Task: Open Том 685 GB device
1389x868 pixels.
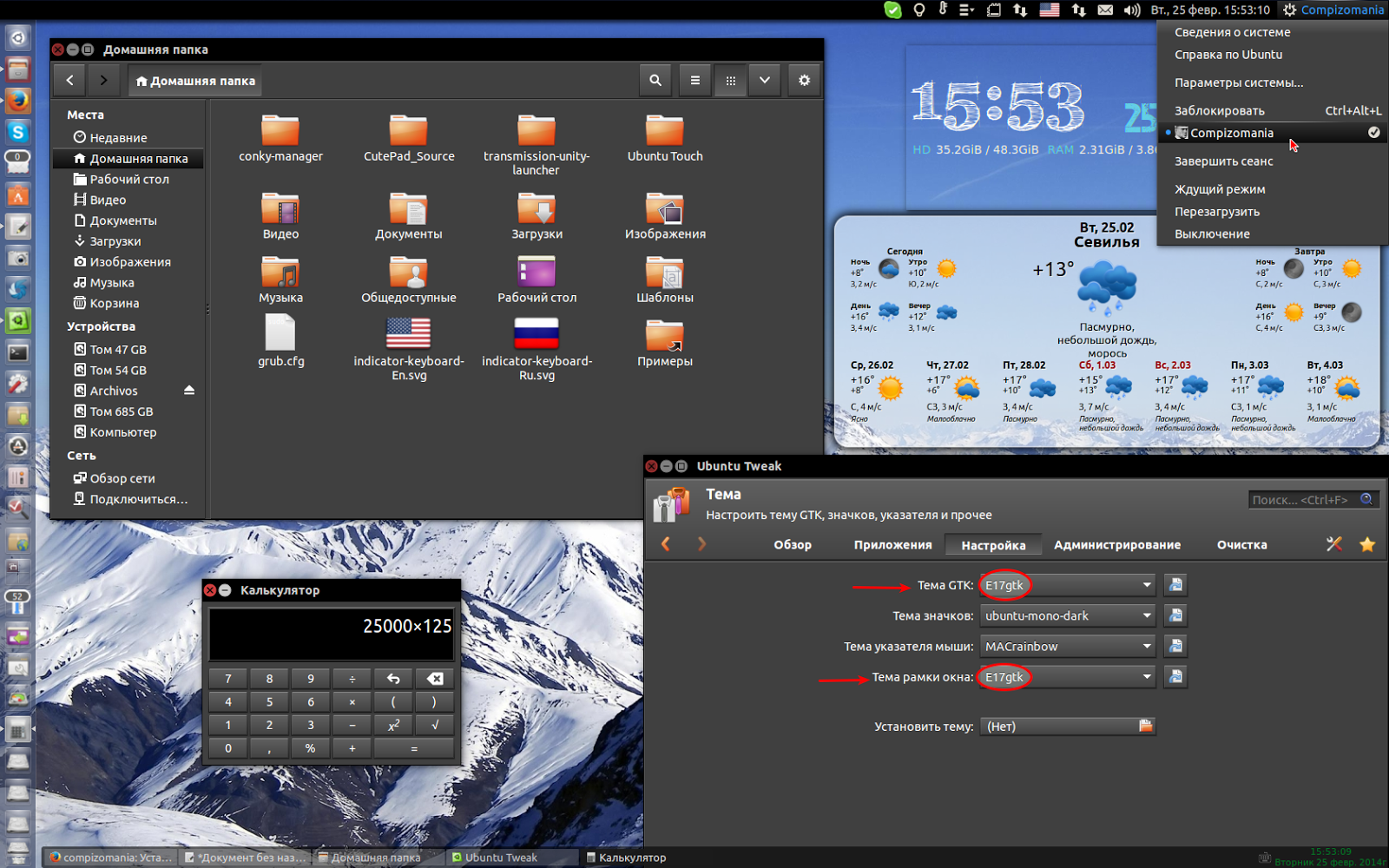Action: tap(128, 411)
